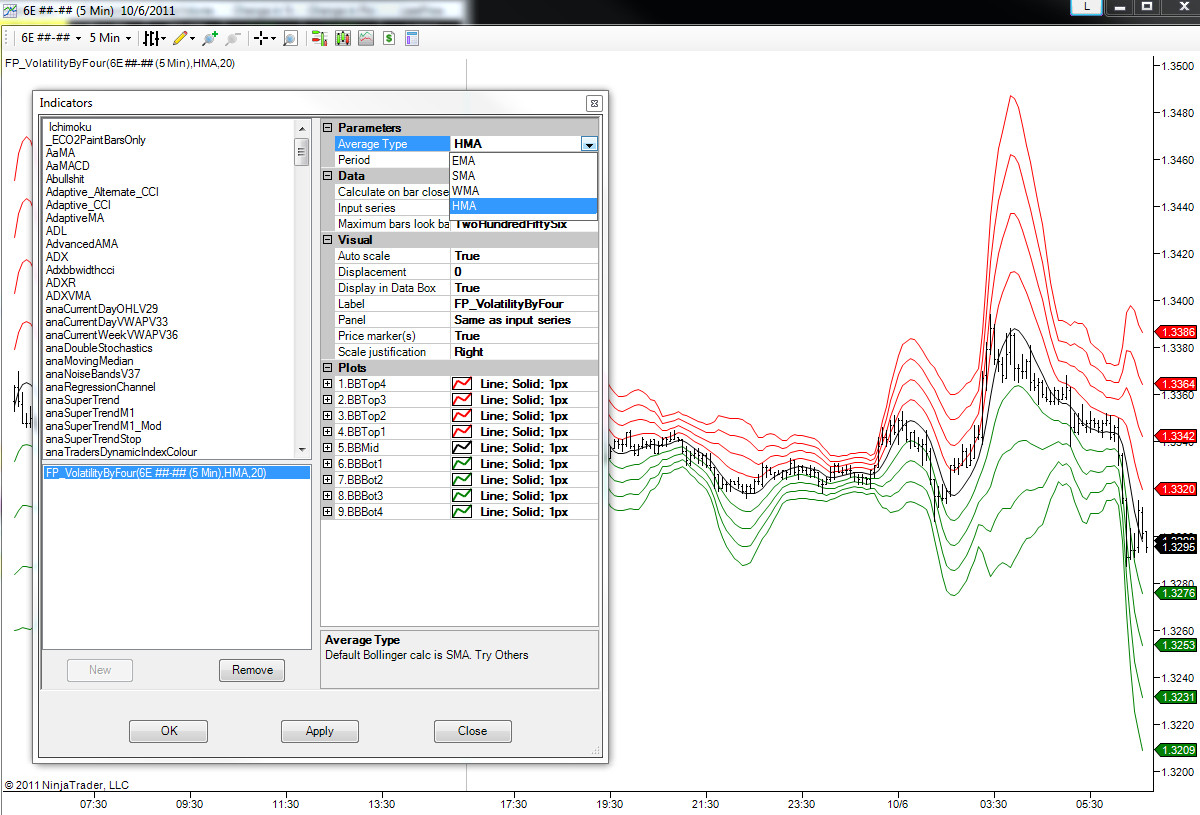Select the Display in Data Box True value
Image resolution: width=1200 pixels, height=815 pixels.
click(x=524, y=288)
